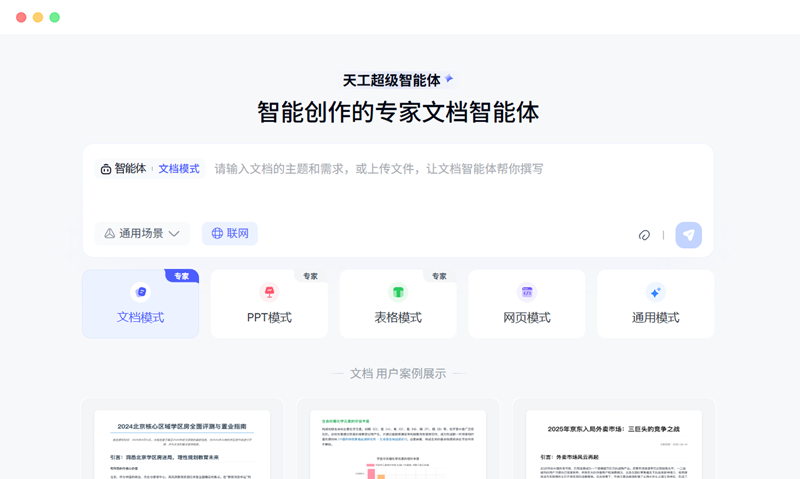Focus the document topic input field
Image resolution: width=800 pixels, height=479 pixels.
(x=379, y=169)
